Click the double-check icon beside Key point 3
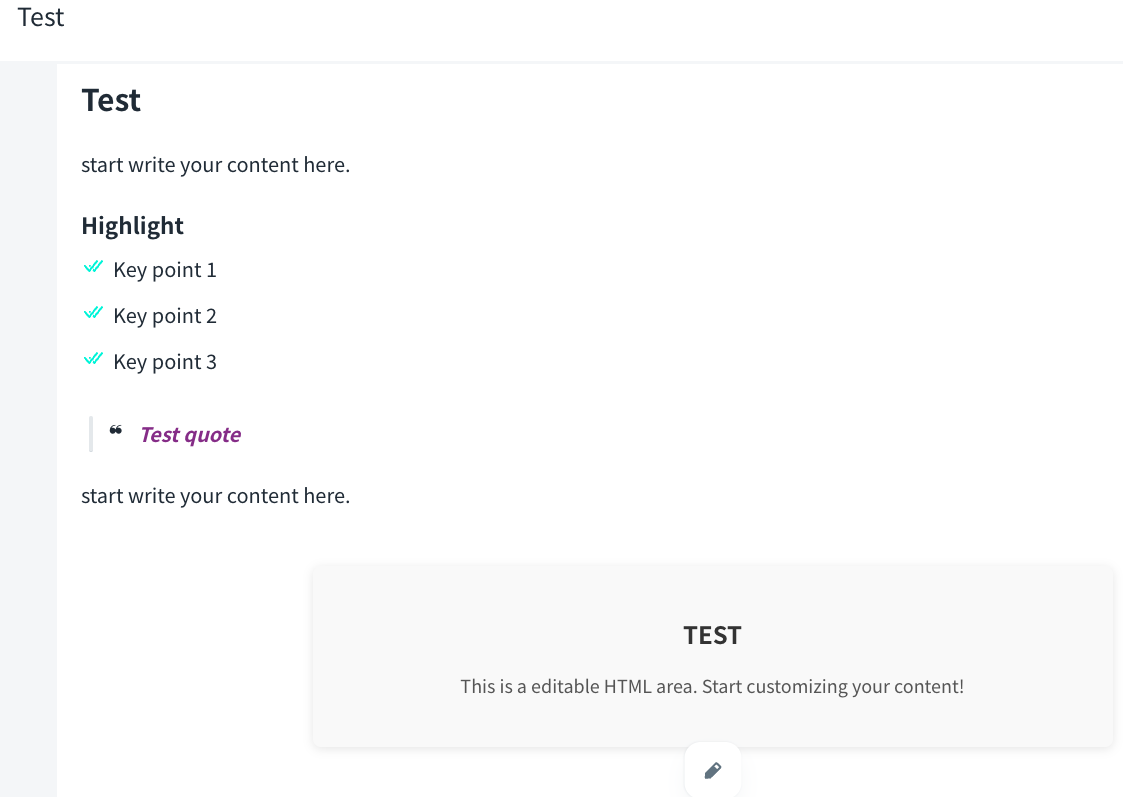The height and width of the screenshot is (797, 1123). click(93, 359)
